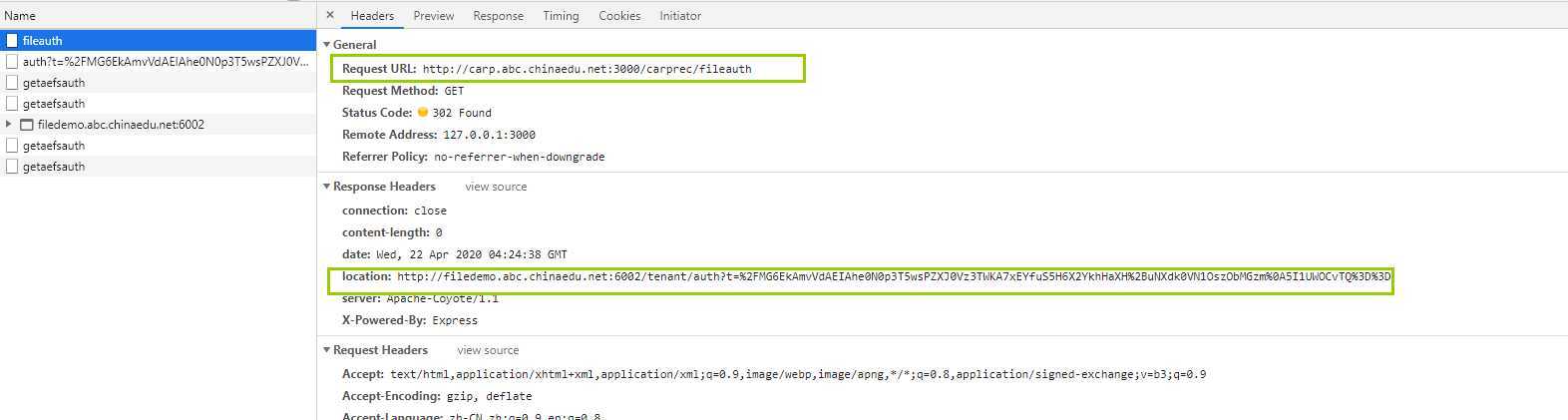Click the Accept-Encoding gzip, deflate value

(x=489, y=396)
